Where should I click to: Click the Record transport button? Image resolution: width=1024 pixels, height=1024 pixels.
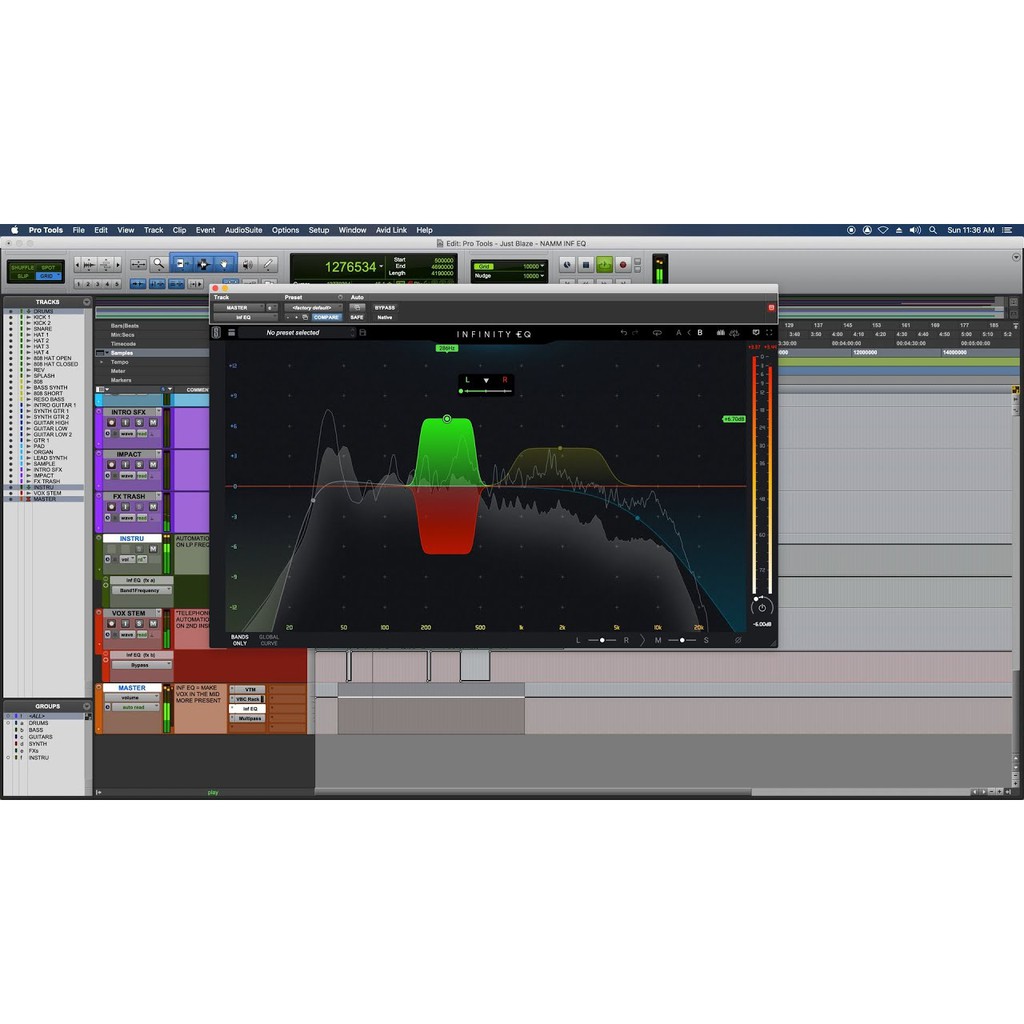[x=622, y=264]
